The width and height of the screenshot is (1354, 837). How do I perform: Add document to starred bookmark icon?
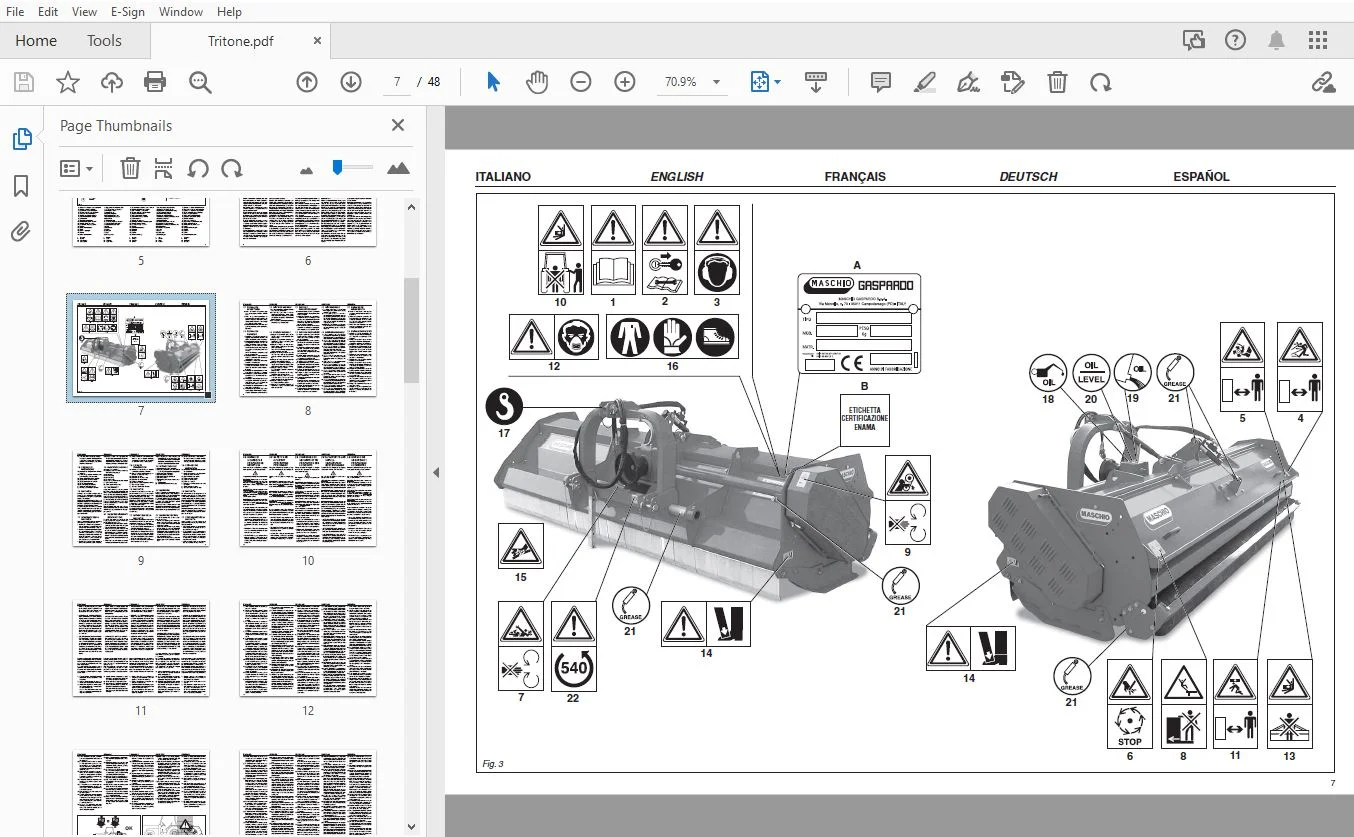click(x=67, y=82)
